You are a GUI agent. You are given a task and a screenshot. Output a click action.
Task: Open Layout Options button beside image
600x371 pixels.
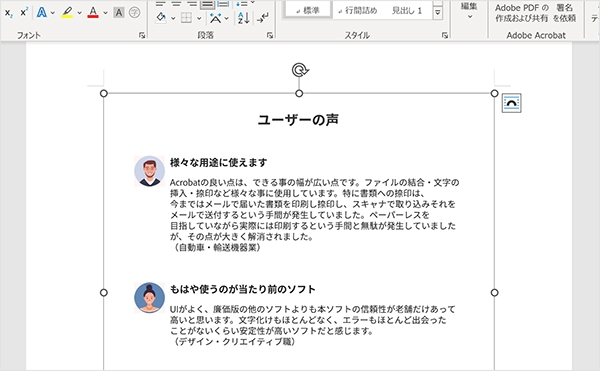(511, 103)
